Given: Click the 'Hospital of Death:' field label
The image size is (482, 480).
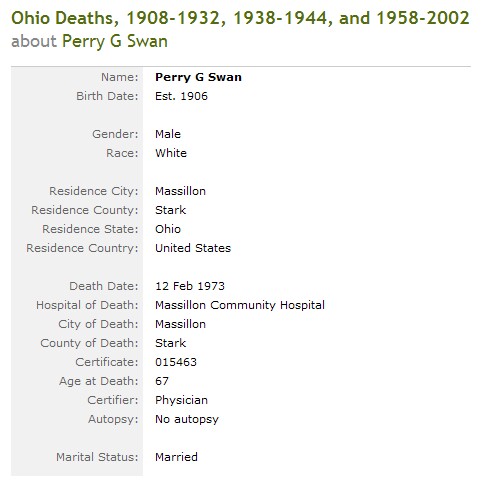Looking at the screenshot, I should click(87, 305).
